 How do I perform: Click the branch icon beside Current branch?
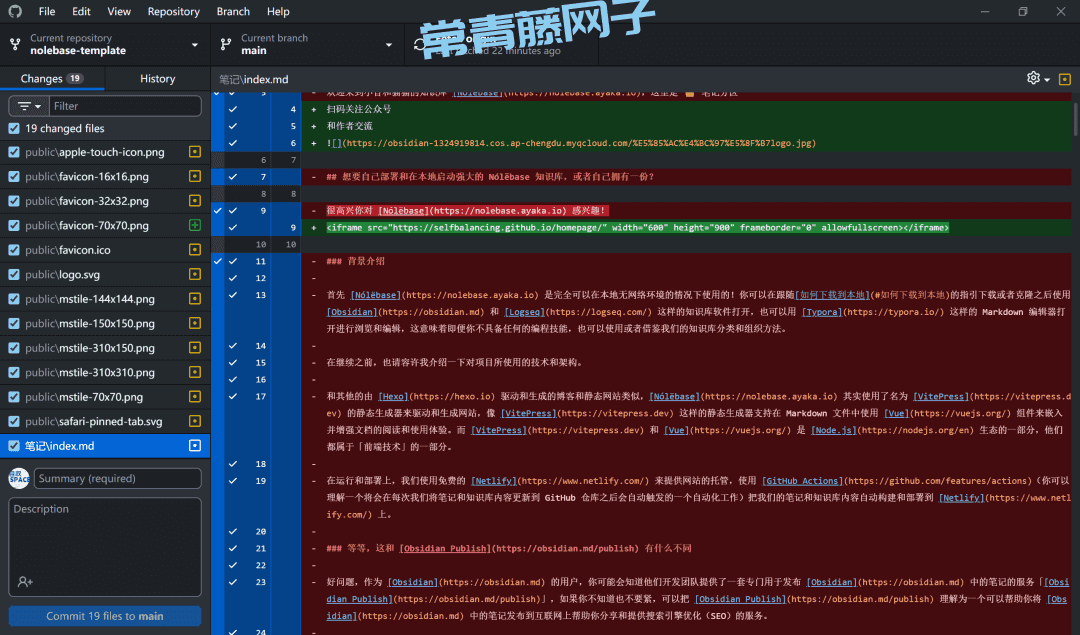point(225,45)
